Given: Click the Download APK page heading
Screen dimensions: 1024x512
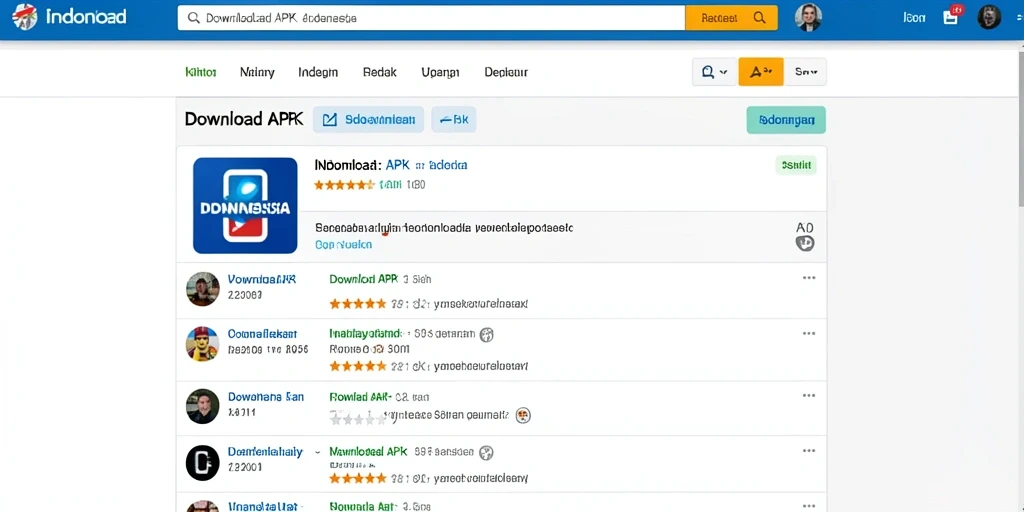Looking at the screenshot, I should (x=244, y=120).
